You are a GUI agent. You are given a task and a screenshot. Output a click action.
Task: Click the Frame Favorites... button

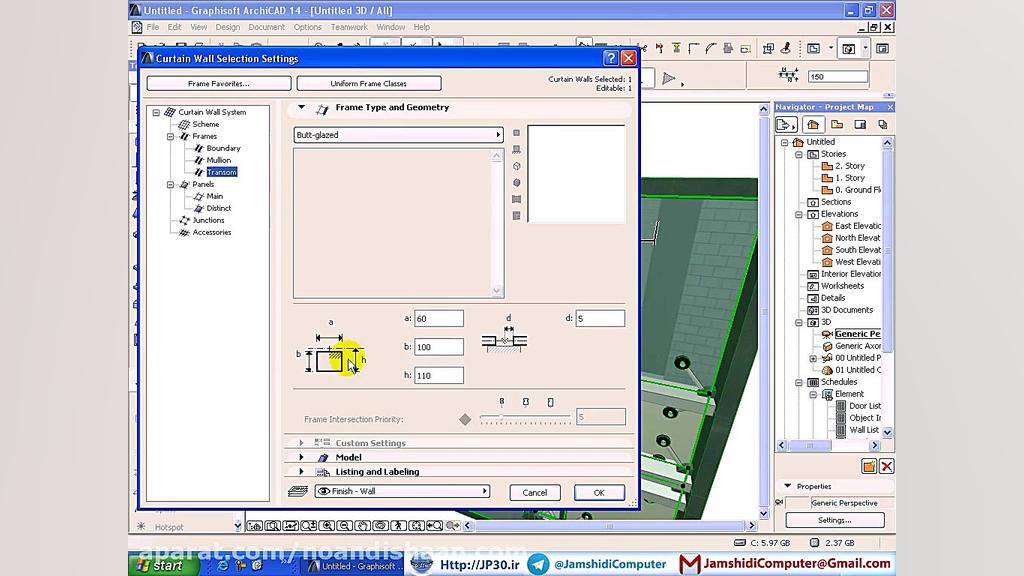coord(219,84)
